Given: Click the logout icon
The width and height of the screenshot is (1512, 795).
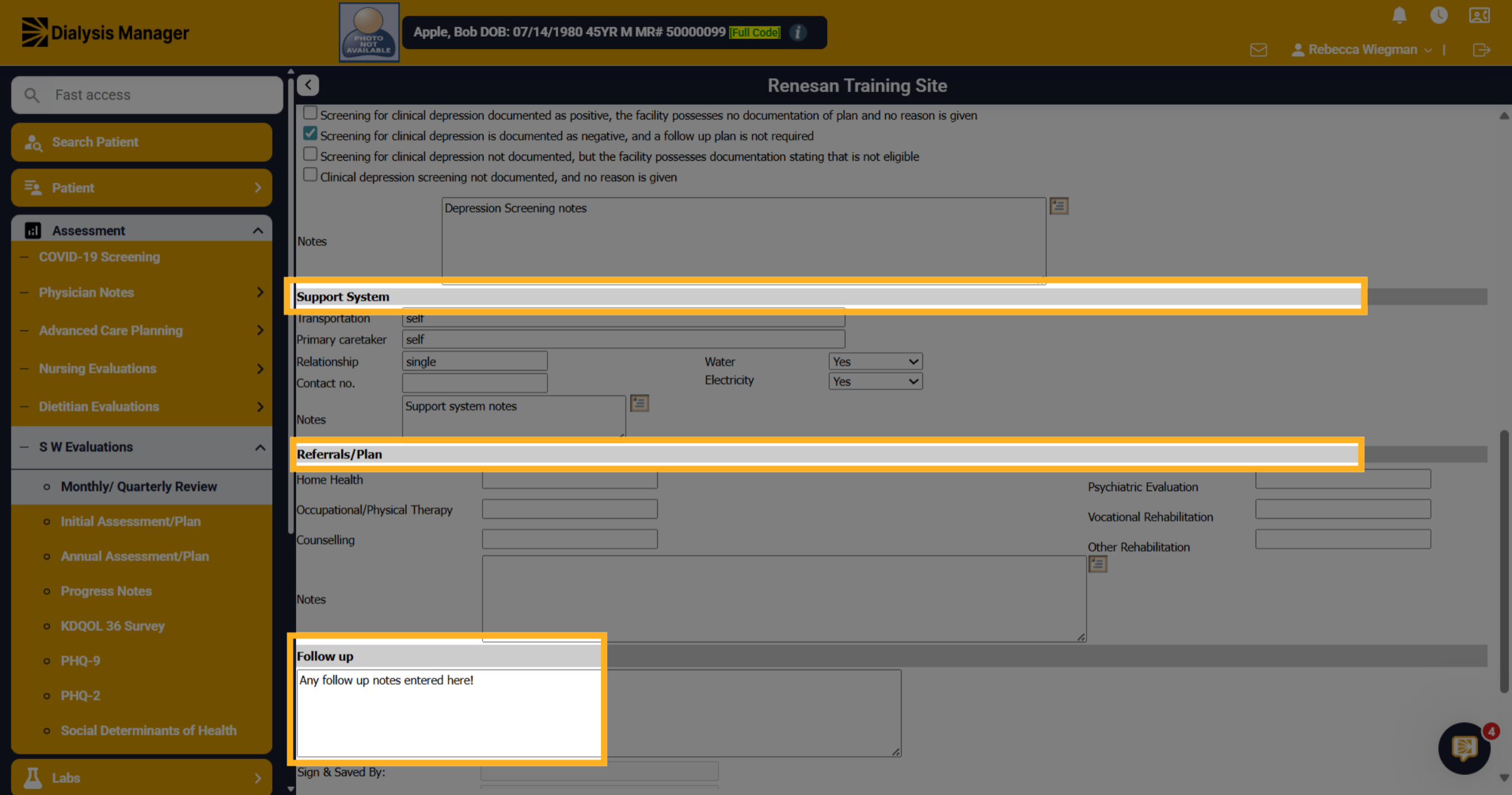Looking at the screenshot, I should tap(1481, 50).
